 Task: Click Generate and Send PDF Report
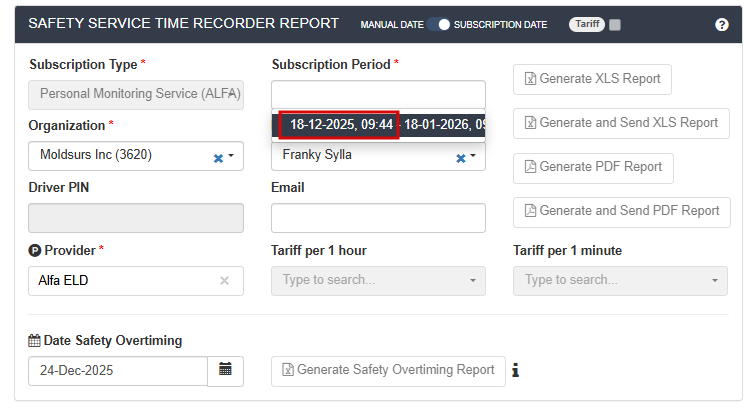click(x=621, y=211)
